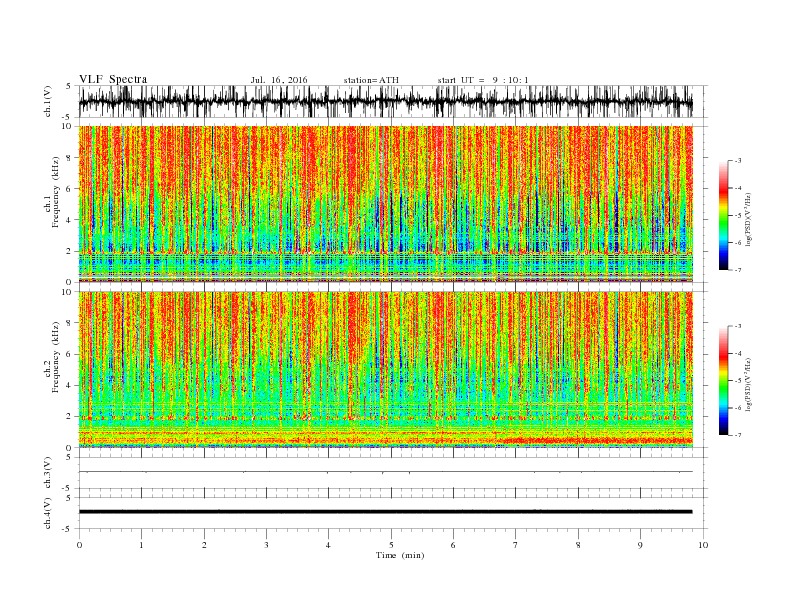This screenshot has width=792, height=612.
Task: Click the '9' tick on time axis
Action: coord(640,545)
